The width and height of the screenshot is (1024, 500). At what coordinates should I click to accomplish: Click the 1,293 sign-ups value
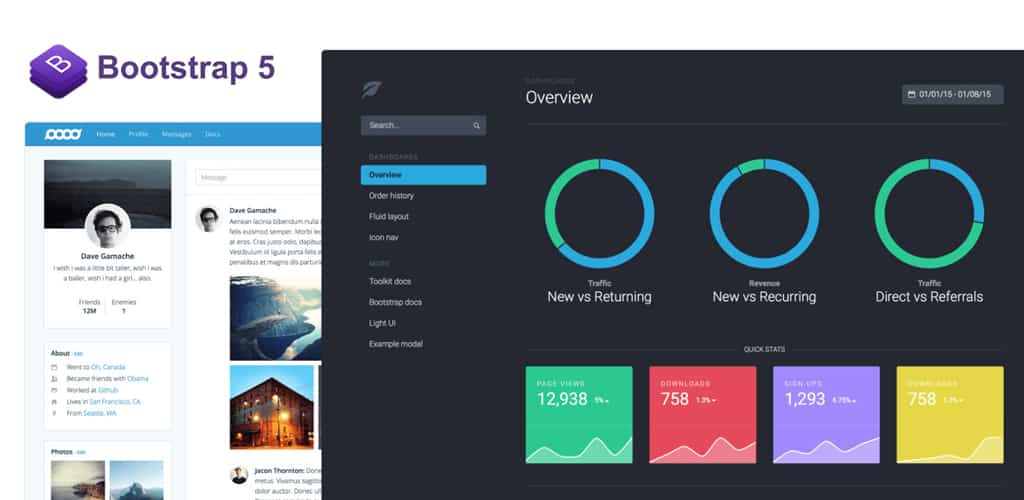(x=805, y=399)
